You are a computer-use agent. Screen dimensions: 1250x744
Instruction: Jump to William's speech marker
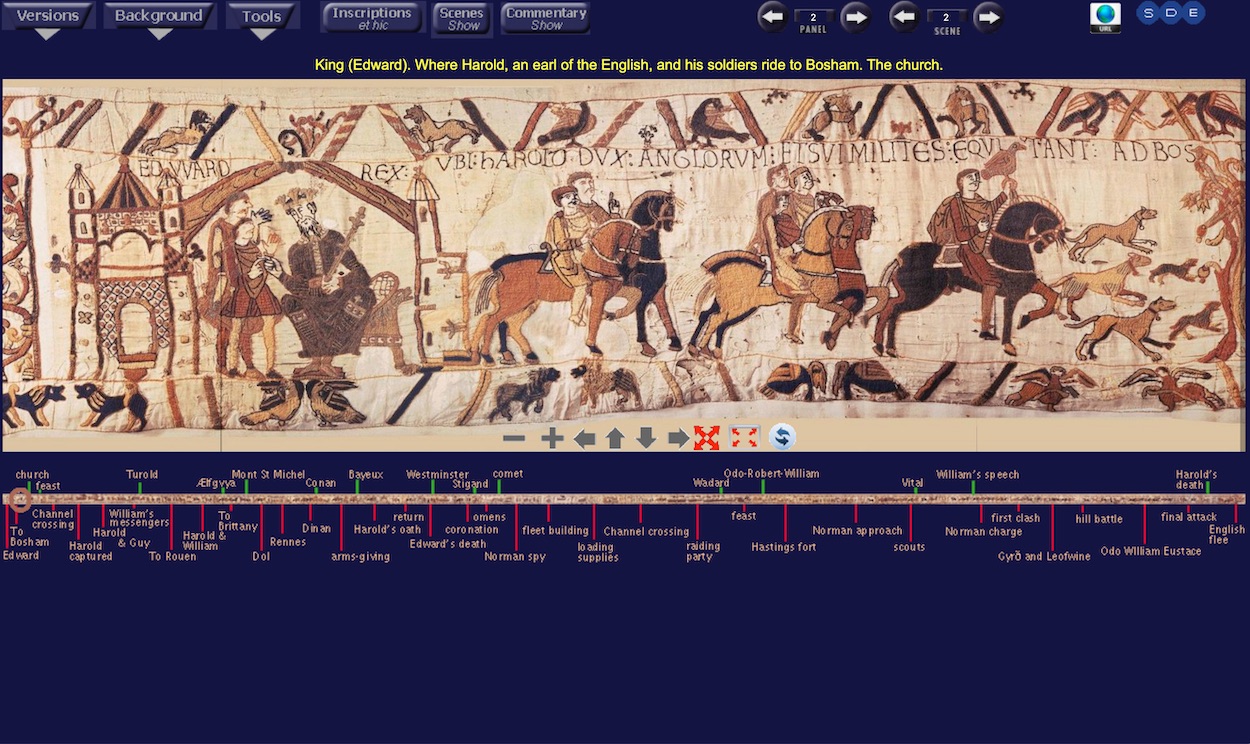coord(978,475)
